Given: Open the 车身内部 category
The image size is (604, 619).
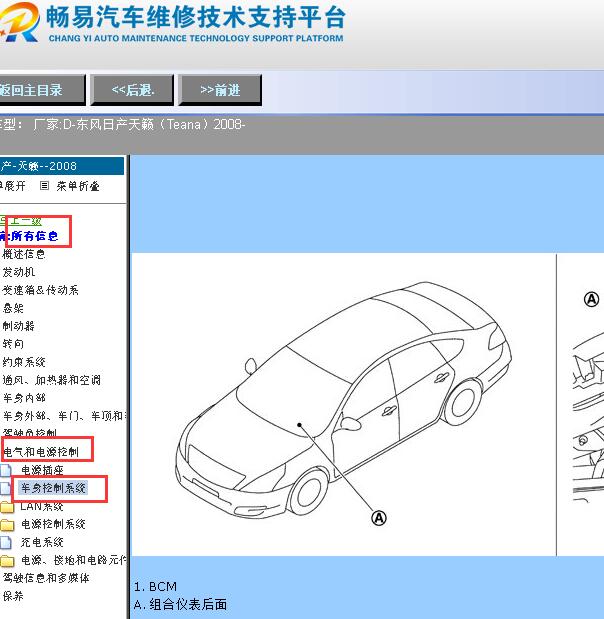Looking at the screenshot, I should tap(24, 398).
